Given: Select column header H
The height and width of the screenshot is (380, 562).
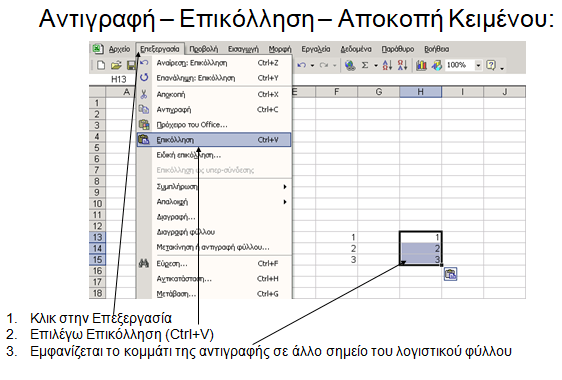Looking at the screenshot, I should pyautogui.click(x=420, y=92).
